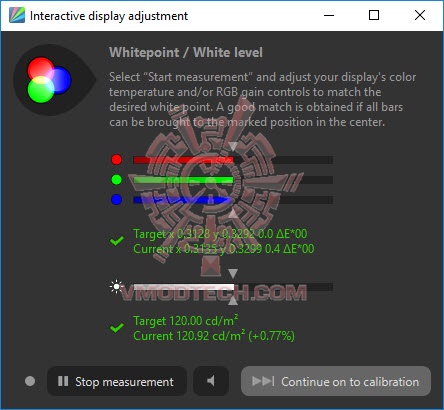Minimize the Interactive display adjustment window
The width and height of the screenshot is (444, 410).
pos(329,15)
